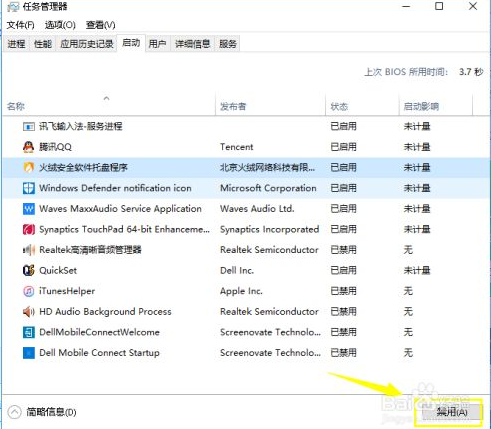Toggle sort order via 名称 column arrow
This screenshot has height=429, width=491.
coord(106,98)
